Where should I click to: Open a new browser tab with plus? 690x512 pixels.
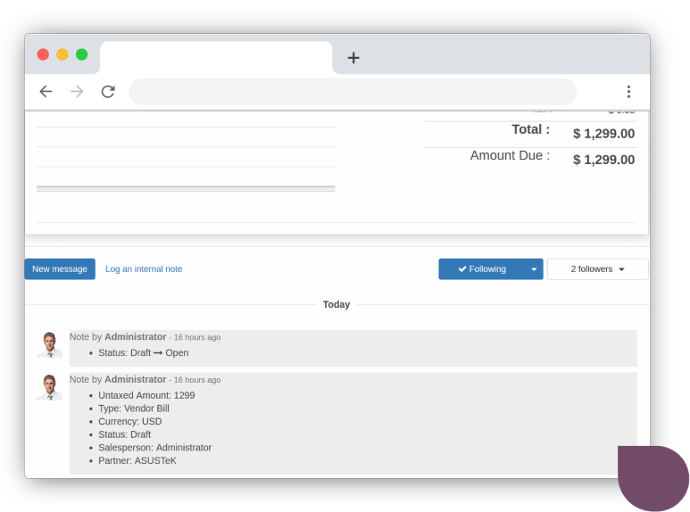coord(353,58)
